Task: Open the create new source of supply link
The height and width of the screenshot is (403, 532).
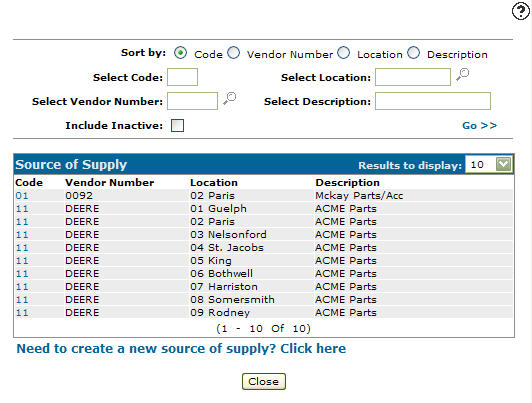Action: [x=181, y=348]
